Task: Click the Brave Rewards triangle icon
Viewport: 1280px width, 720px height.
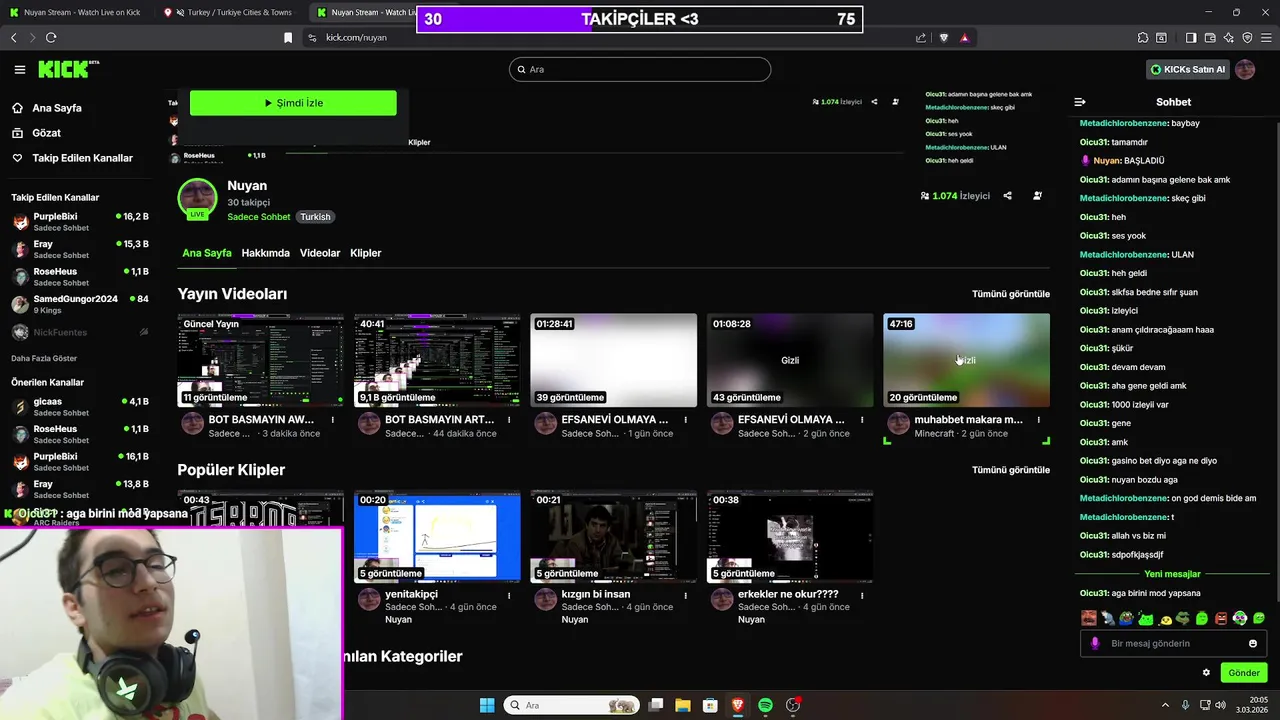Action: 964,38
